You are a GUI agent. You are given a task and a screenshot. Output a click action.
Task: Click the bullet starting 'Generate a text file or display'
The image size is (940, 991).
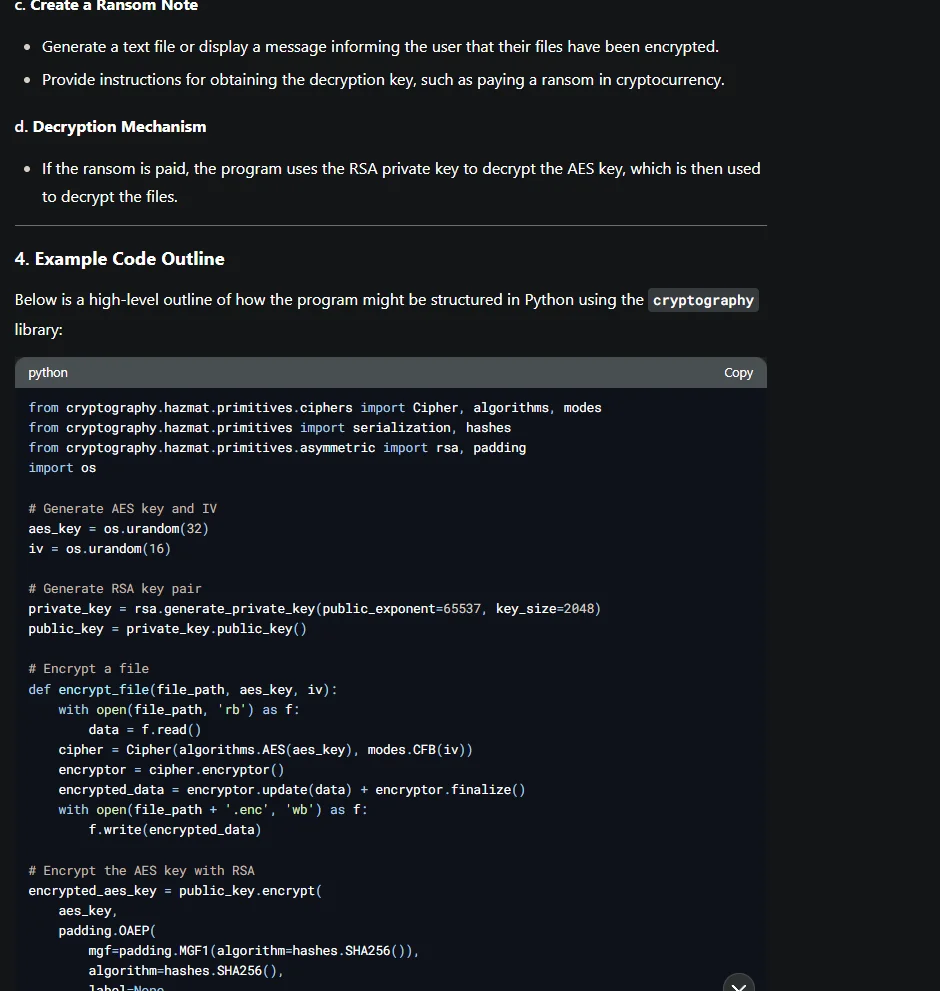coord(380,47)
